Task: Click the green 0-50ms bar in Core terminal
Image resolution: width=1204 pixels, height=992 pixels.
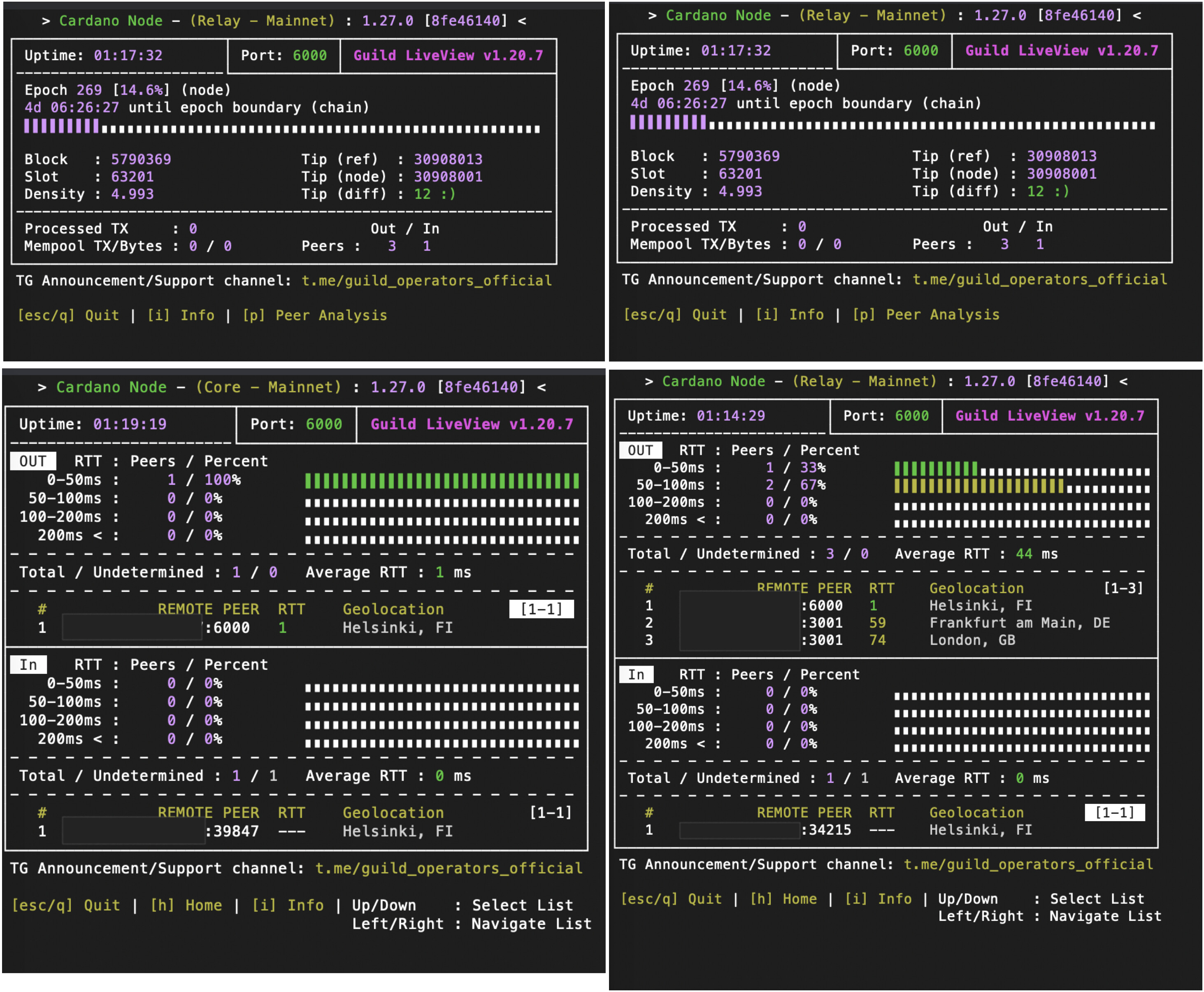Action: (x=441, y=481)
